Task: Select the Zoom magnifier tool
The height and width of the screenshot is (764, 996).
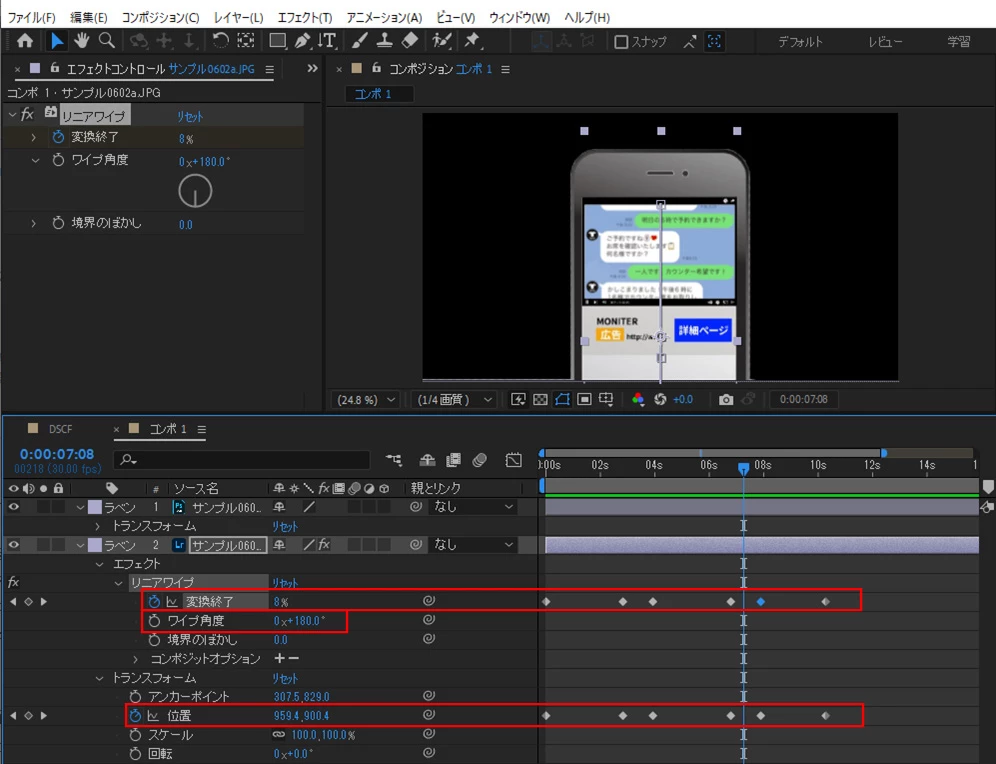Action: 107,41
